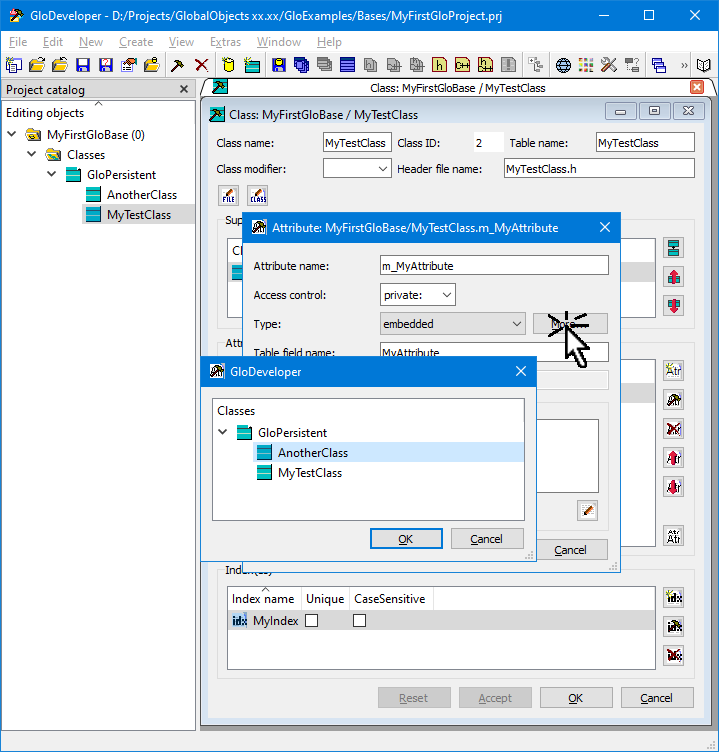719x752 pixels.
Task: Click the FILE edit icon below Class modifier
Action: click(228, 196)
